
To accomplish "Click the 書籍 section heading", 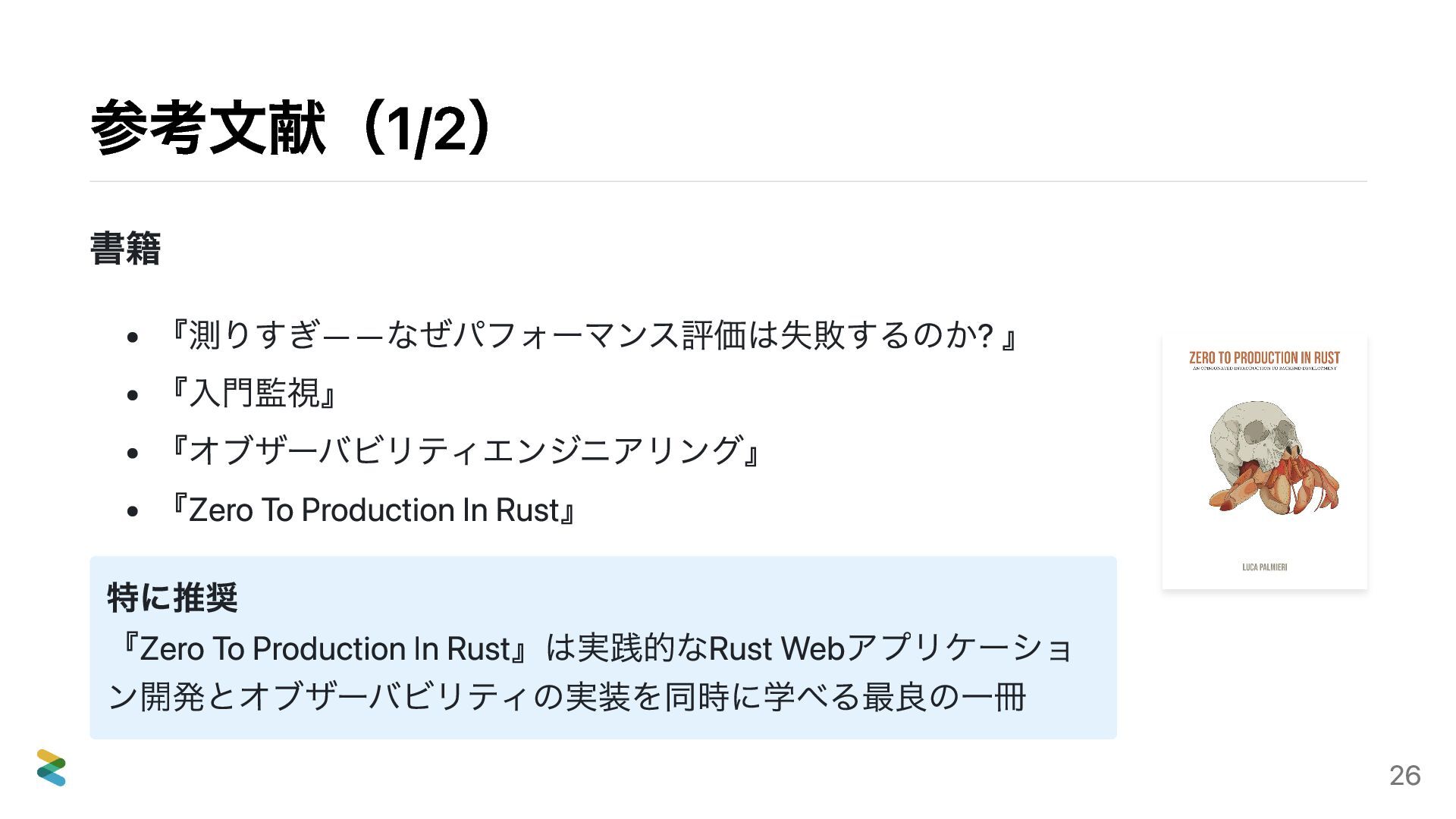I will point(125,249).
